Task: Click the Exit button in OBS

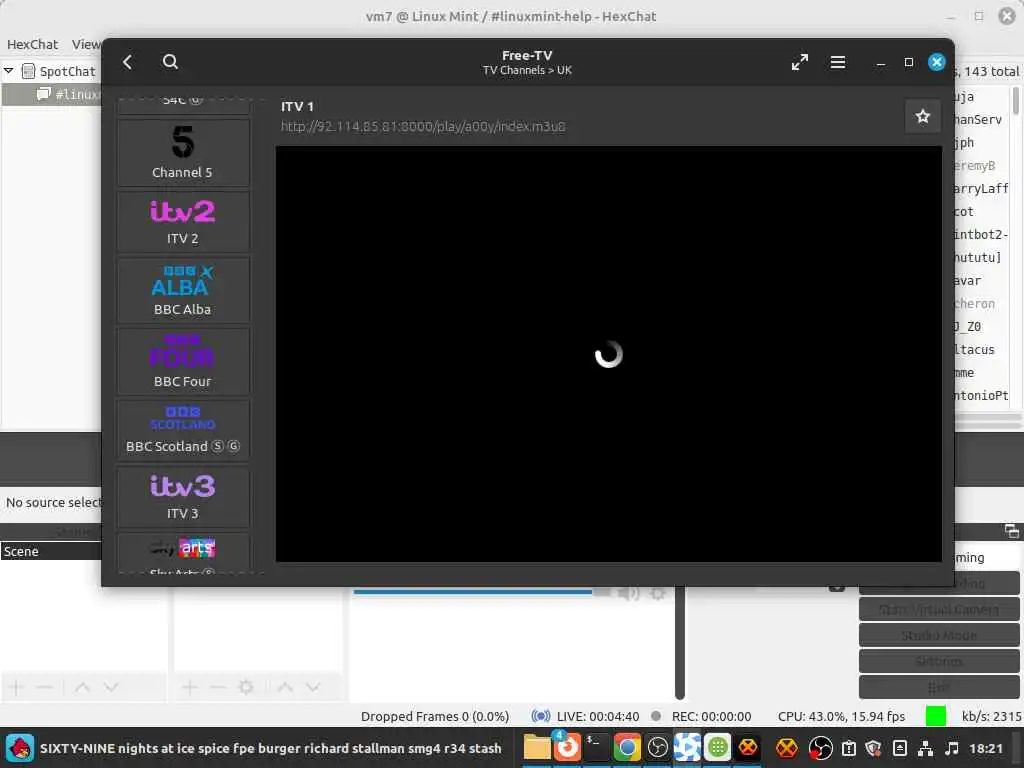Action: [939, 687]
